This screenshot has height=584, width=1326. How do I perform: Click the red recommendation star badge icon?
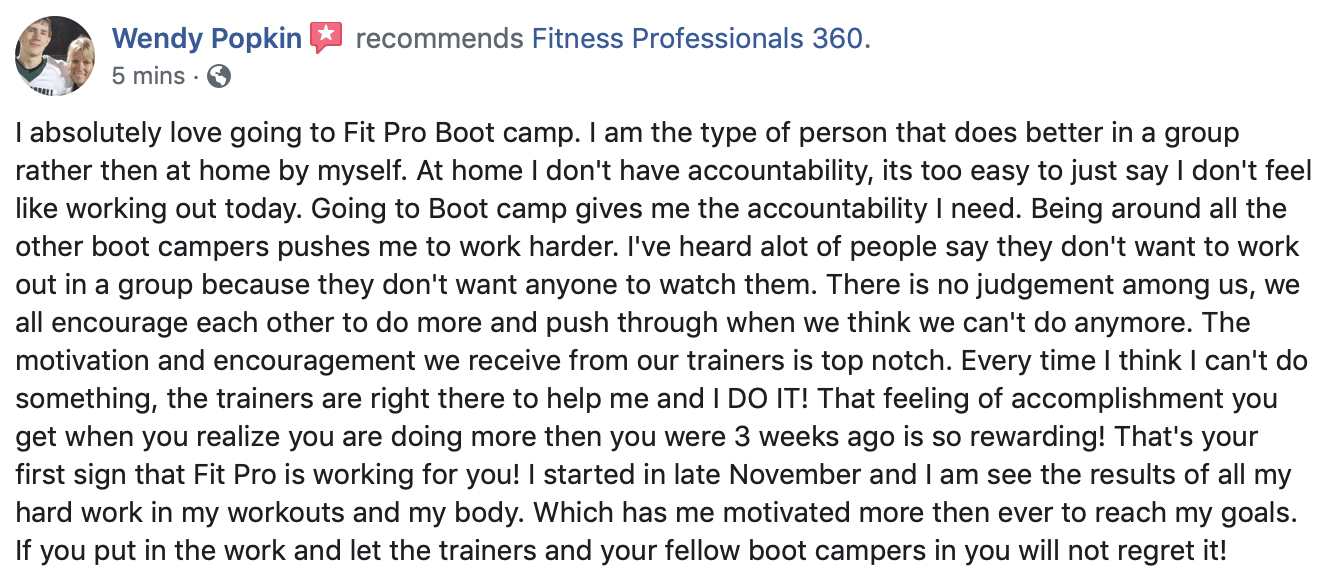(327, 38)
